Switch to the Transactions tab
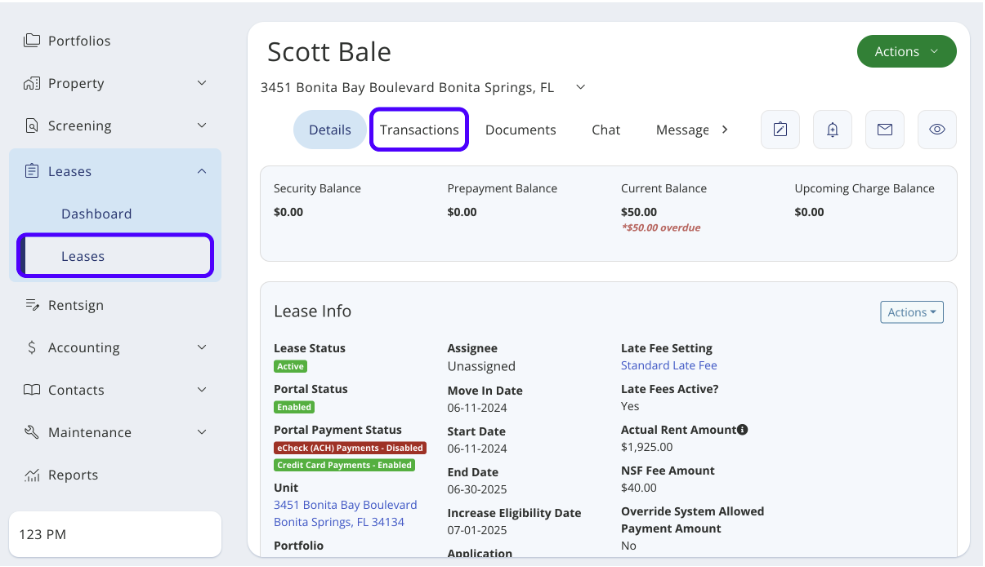The height and width of the screenshot is (567, 985). (419, 130)
